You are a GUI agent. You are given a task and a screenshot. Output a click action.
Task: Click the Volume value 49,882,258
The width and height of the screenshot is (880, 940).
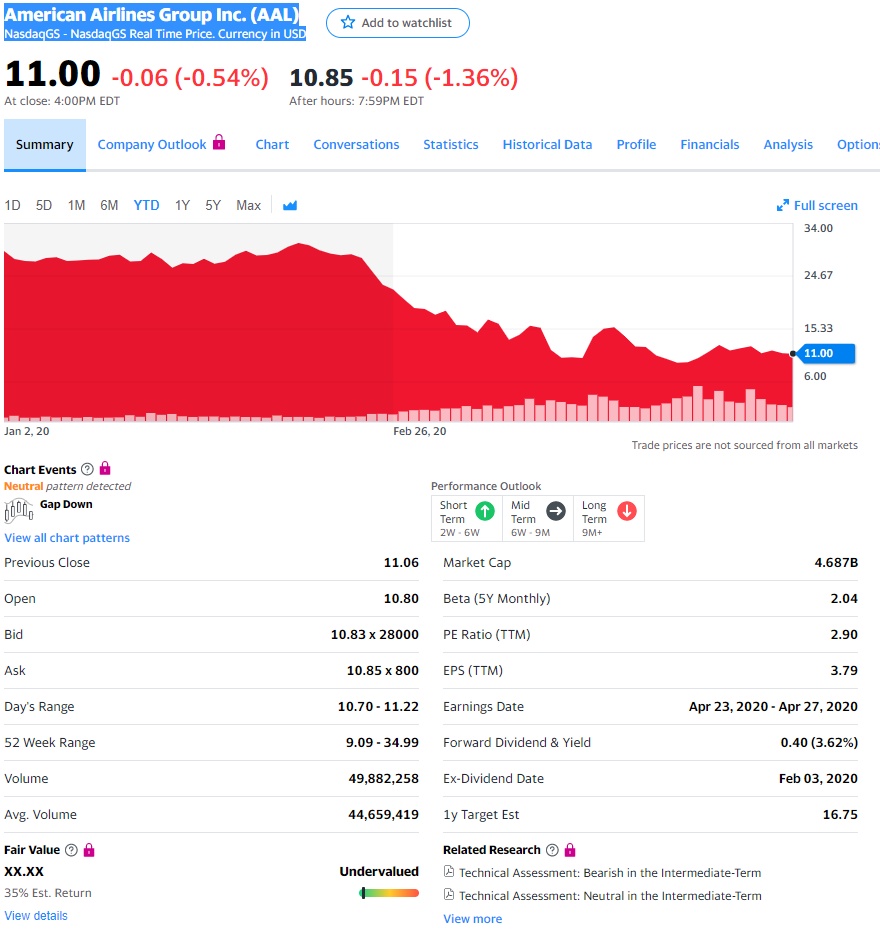click(x=384, y=778)
